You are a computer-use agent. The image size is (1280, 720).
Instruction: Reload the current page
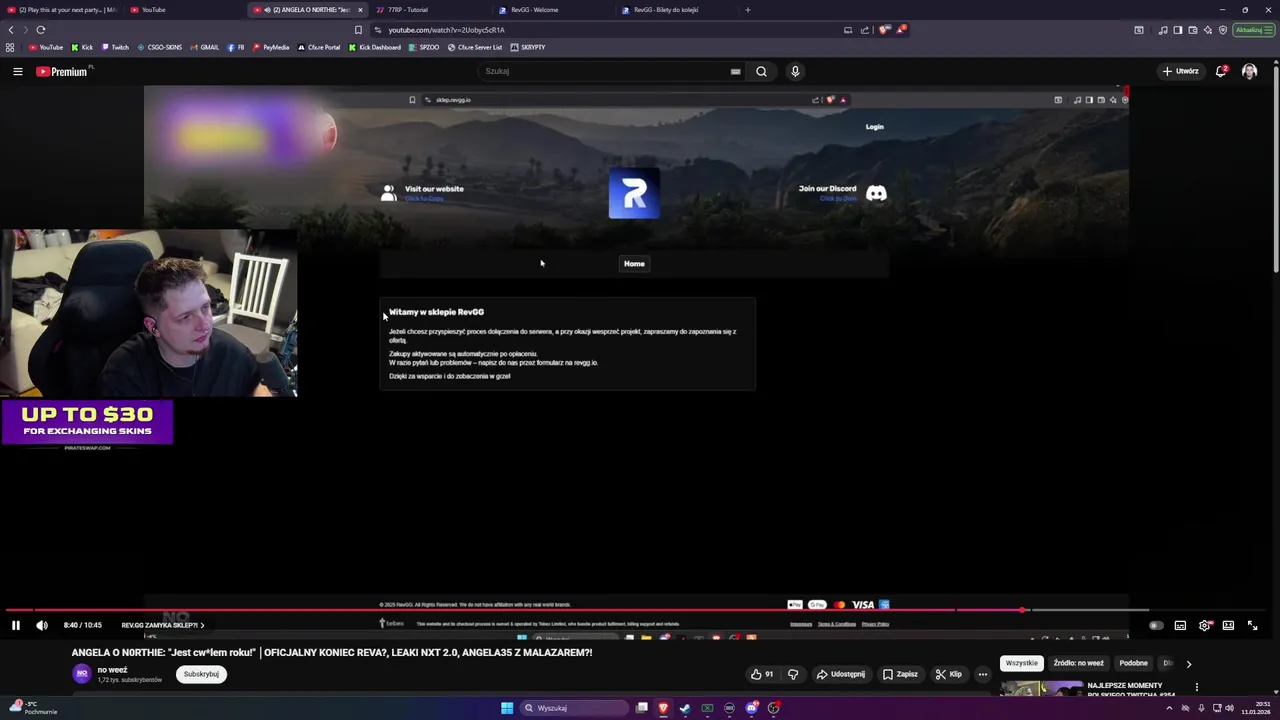41,30
